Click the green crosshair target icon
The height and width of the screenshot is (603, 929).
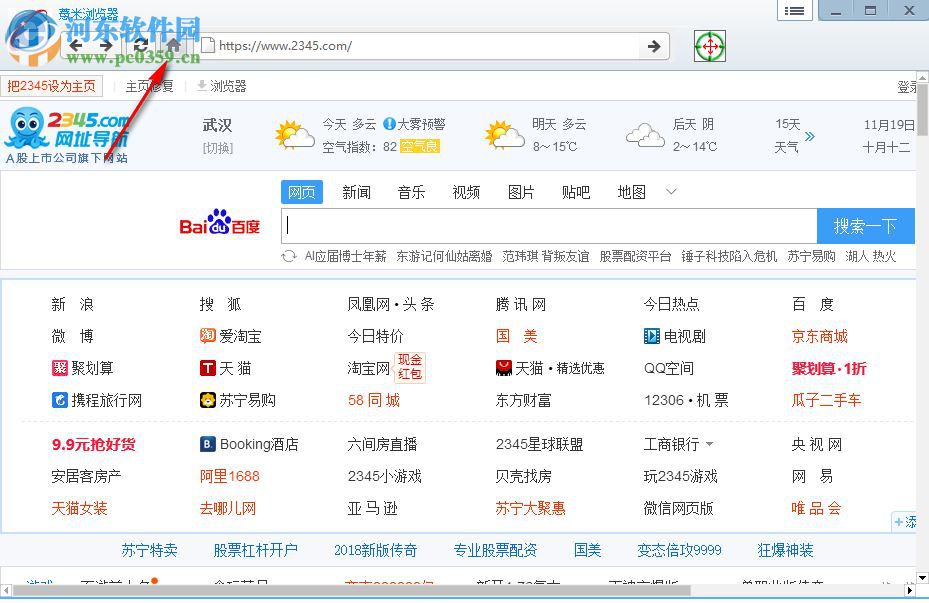click(709, 46)
